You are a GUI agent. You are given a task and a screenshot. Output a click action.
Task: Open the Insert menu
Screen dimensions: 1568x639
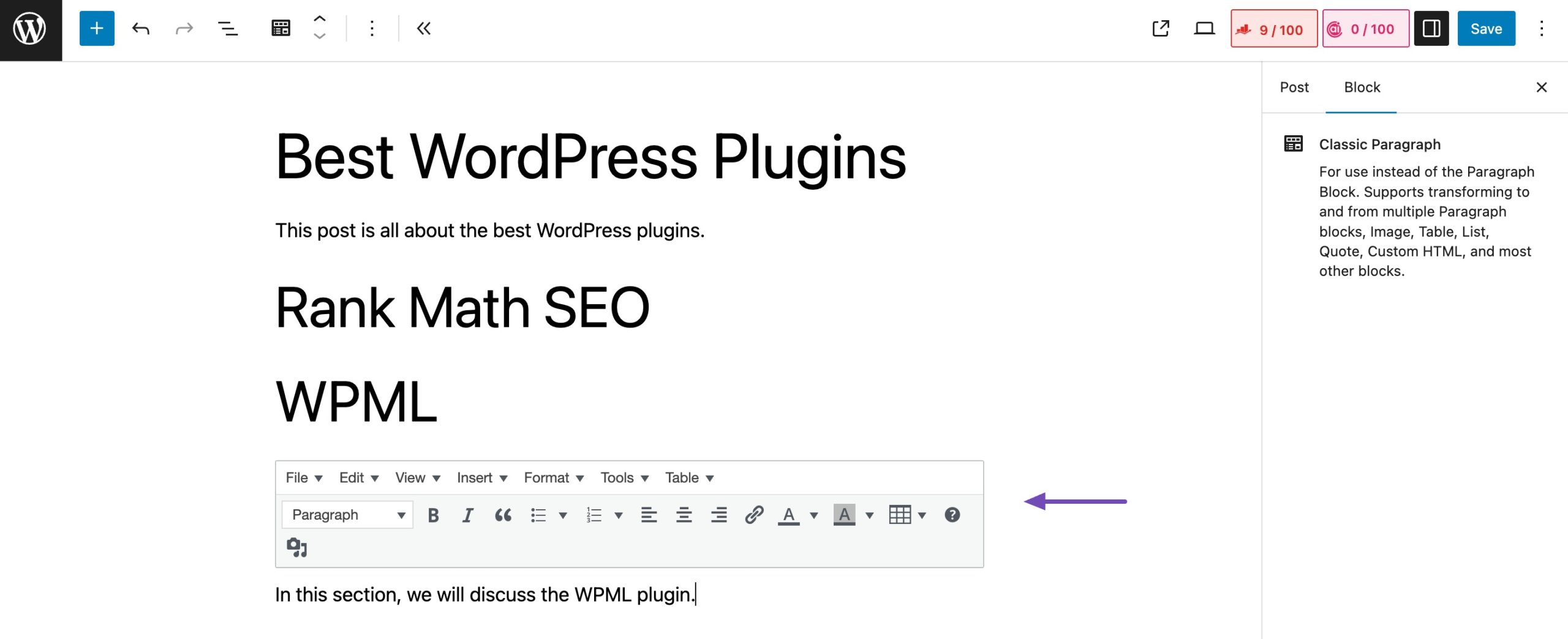pos(482,478)
